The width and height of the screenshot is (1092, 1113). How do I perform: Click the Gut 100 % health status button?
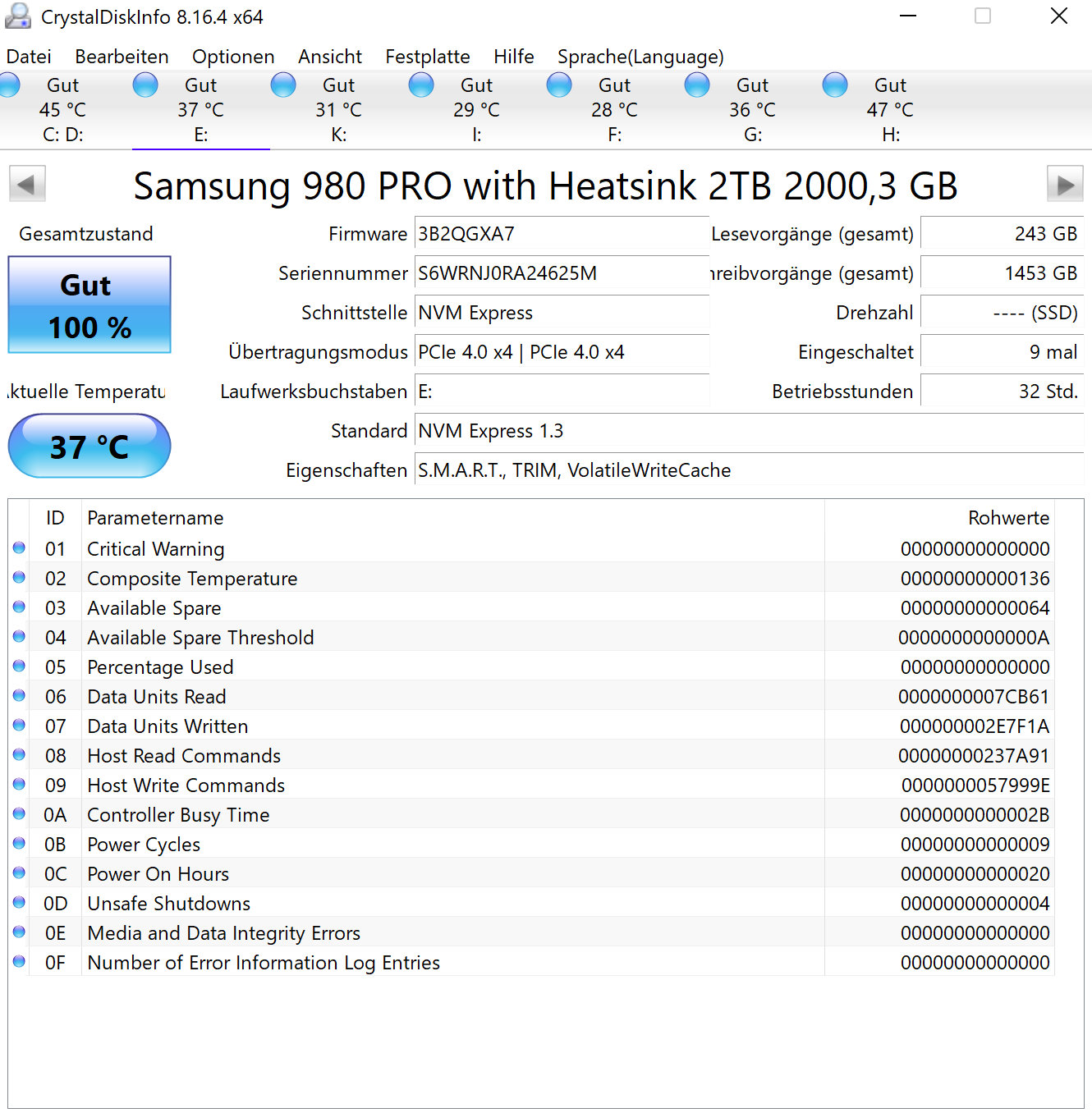point(89,305)
